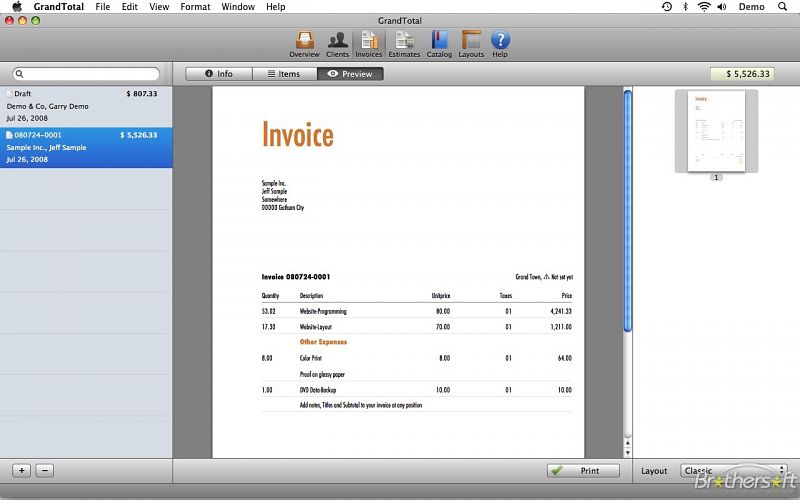The width and height of the screenshot is (800, 500).
Task: Open the Estimates toolbar icon
Action: tap(404, 41)
